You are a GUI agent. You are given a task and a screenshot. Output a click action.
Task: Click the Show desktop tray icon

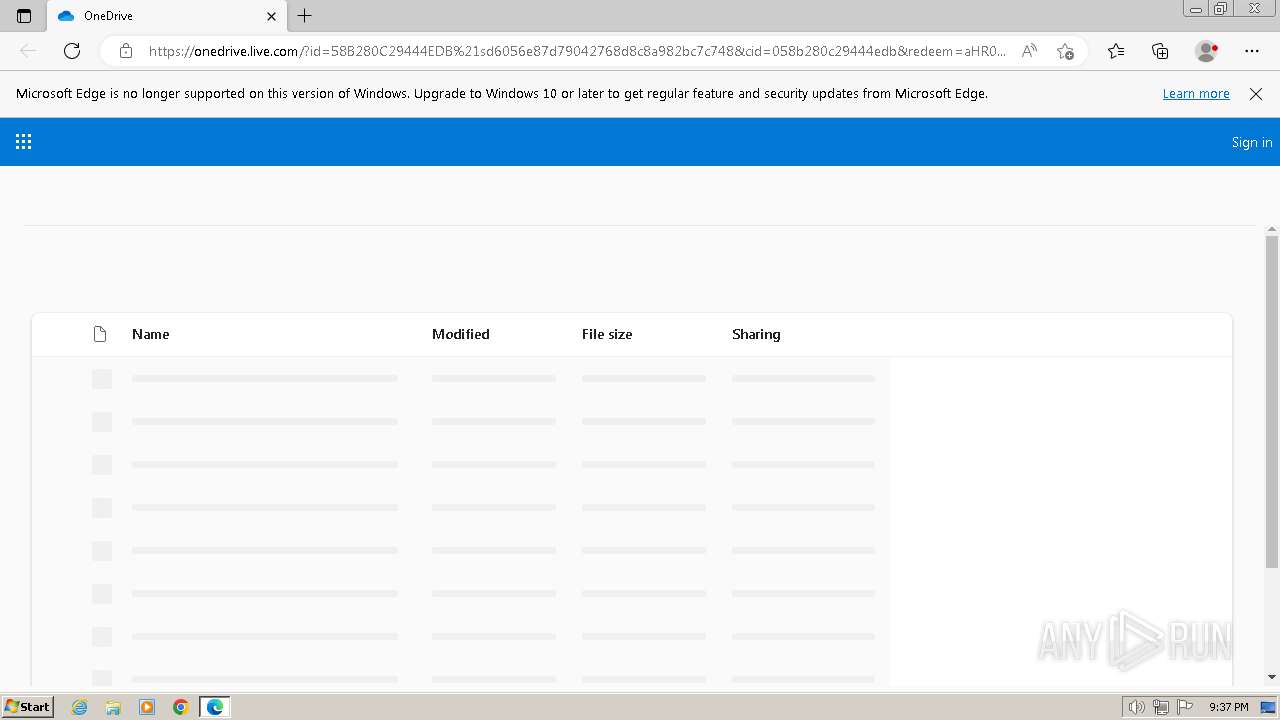(1268, 707)
